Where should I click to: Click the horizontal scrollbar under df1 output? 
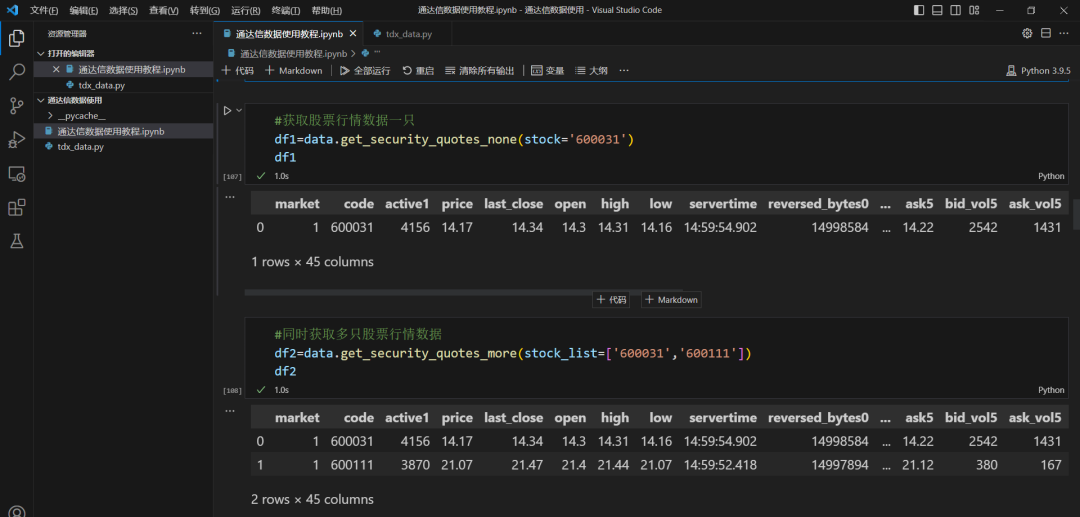point(464,292)
